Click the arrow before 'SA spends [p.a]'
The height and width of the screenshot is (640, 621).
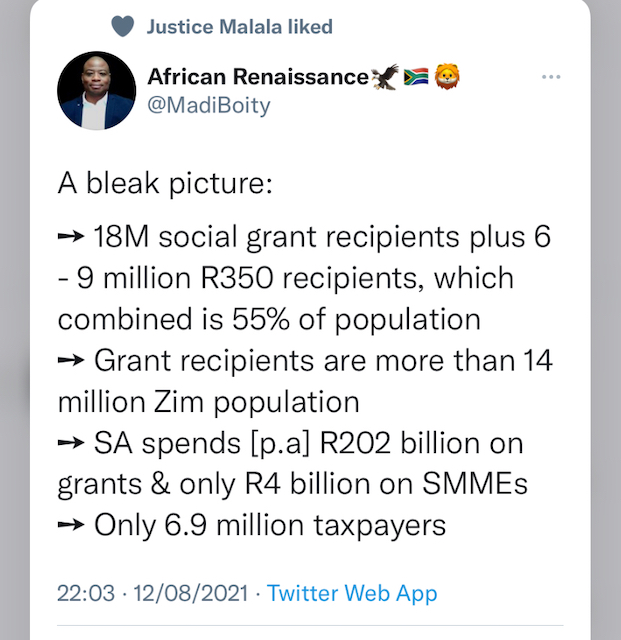[x=71, y=442]
